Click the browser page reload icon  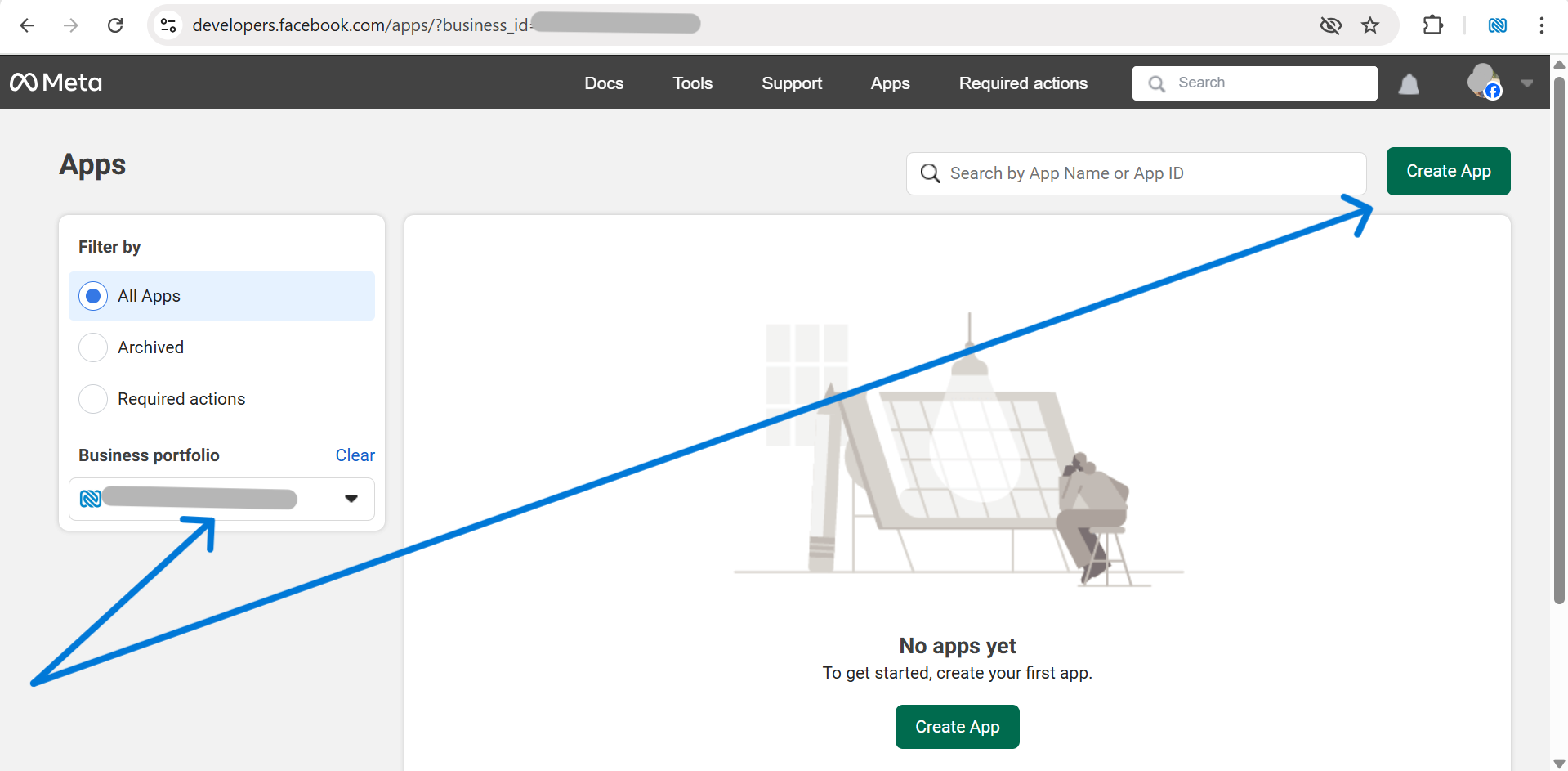click(115, 25)
